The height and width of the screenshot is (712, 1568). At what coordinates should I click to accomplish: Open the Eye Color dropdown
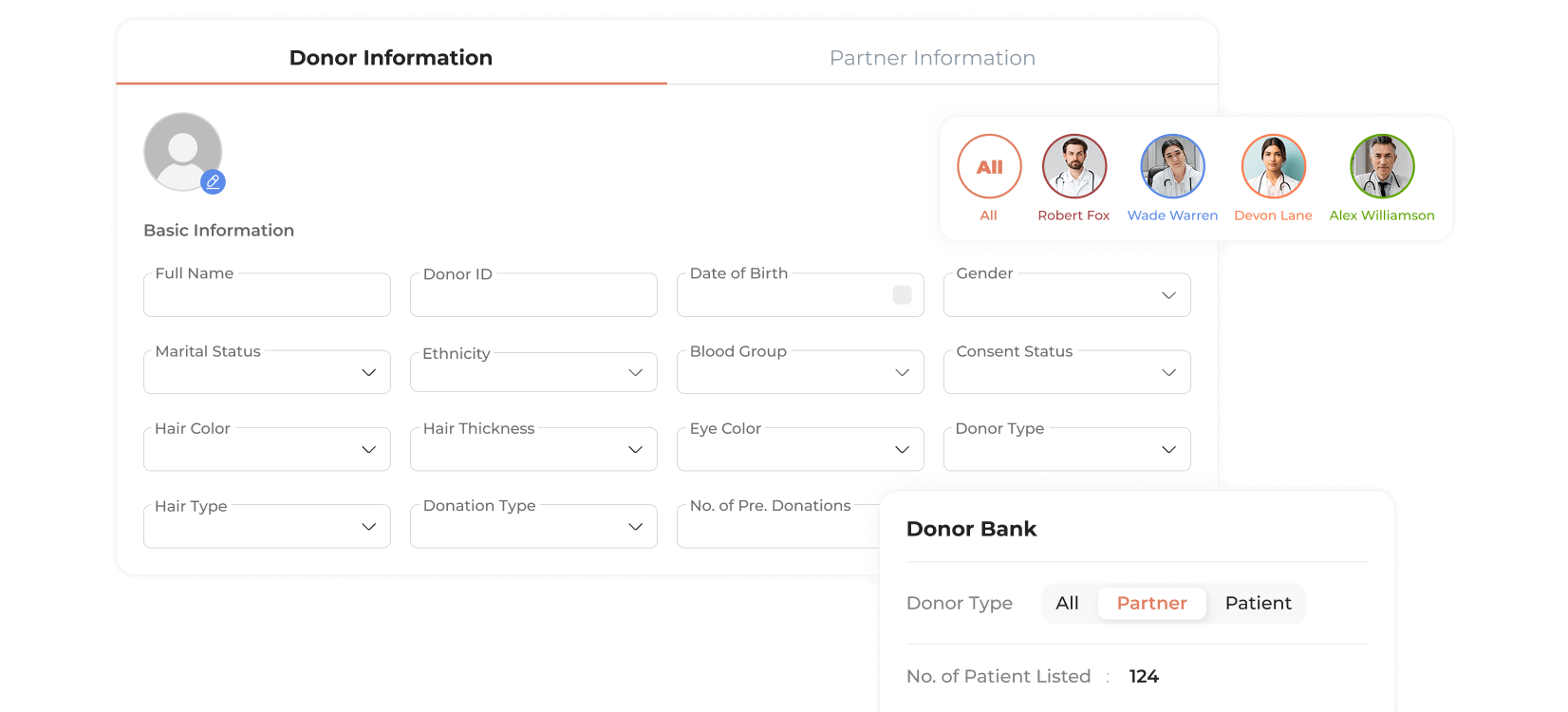800,449
